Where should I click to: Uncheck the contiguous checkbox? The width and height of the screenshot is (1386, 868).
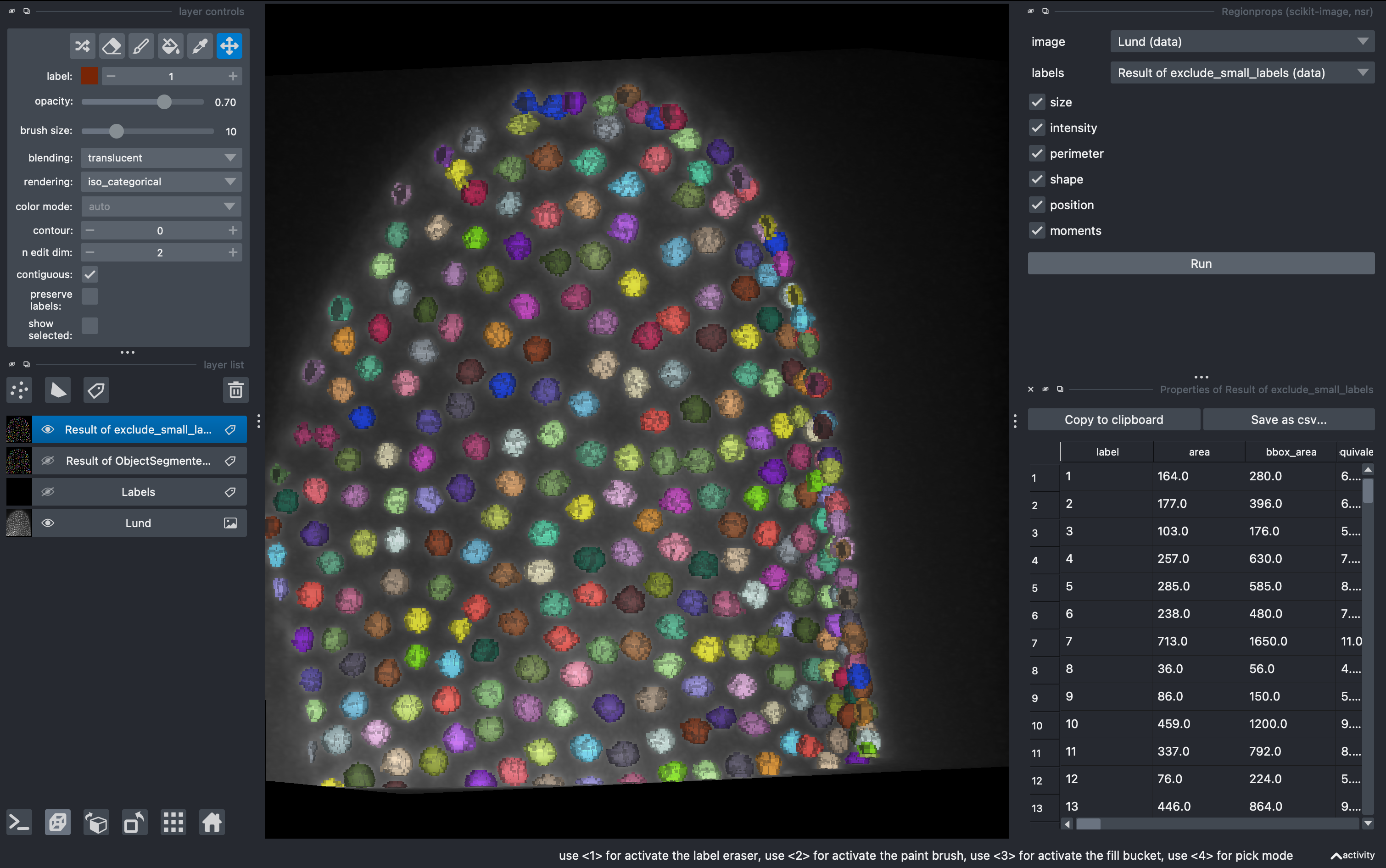coord(90,274)
